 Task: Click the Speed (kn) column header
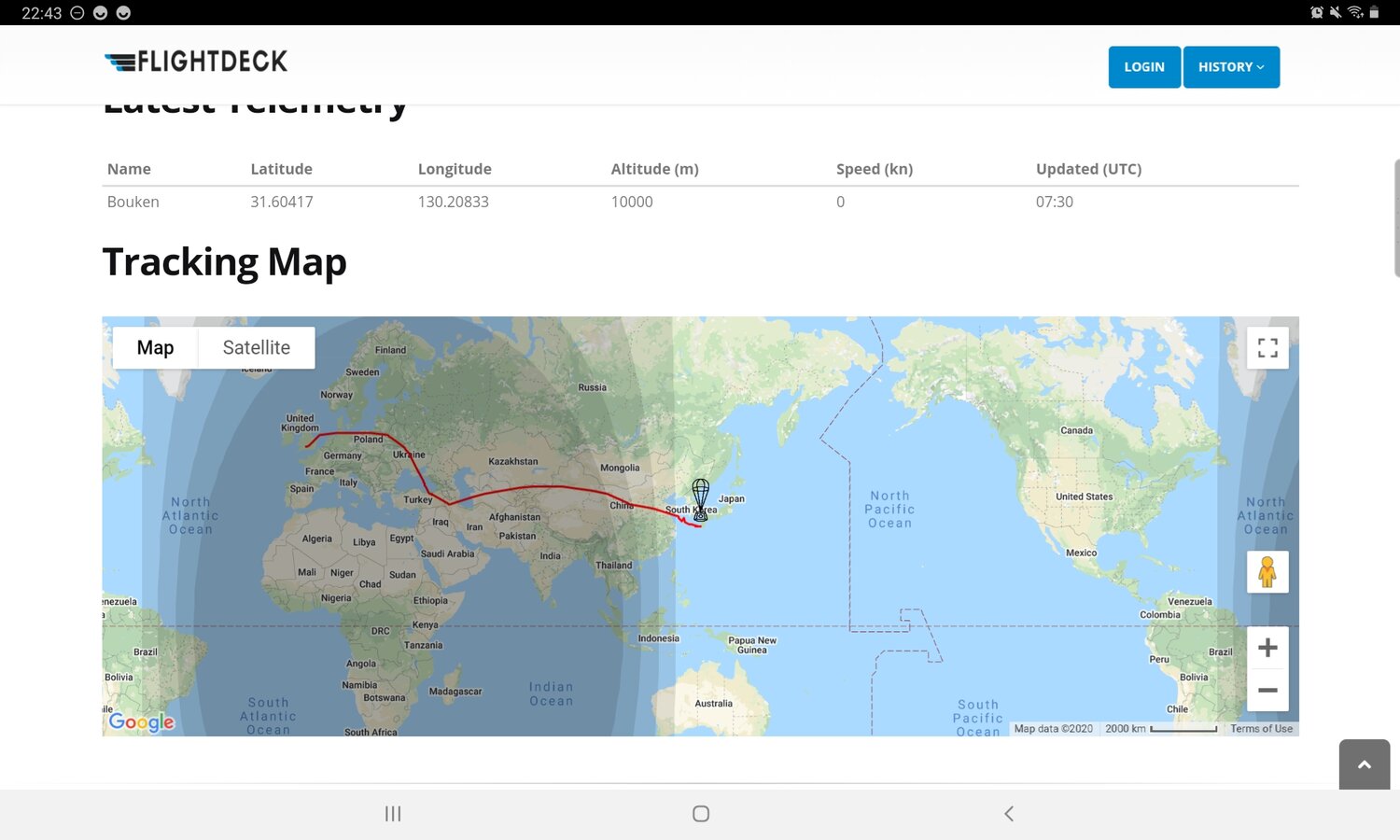click(x=875, y=169)
